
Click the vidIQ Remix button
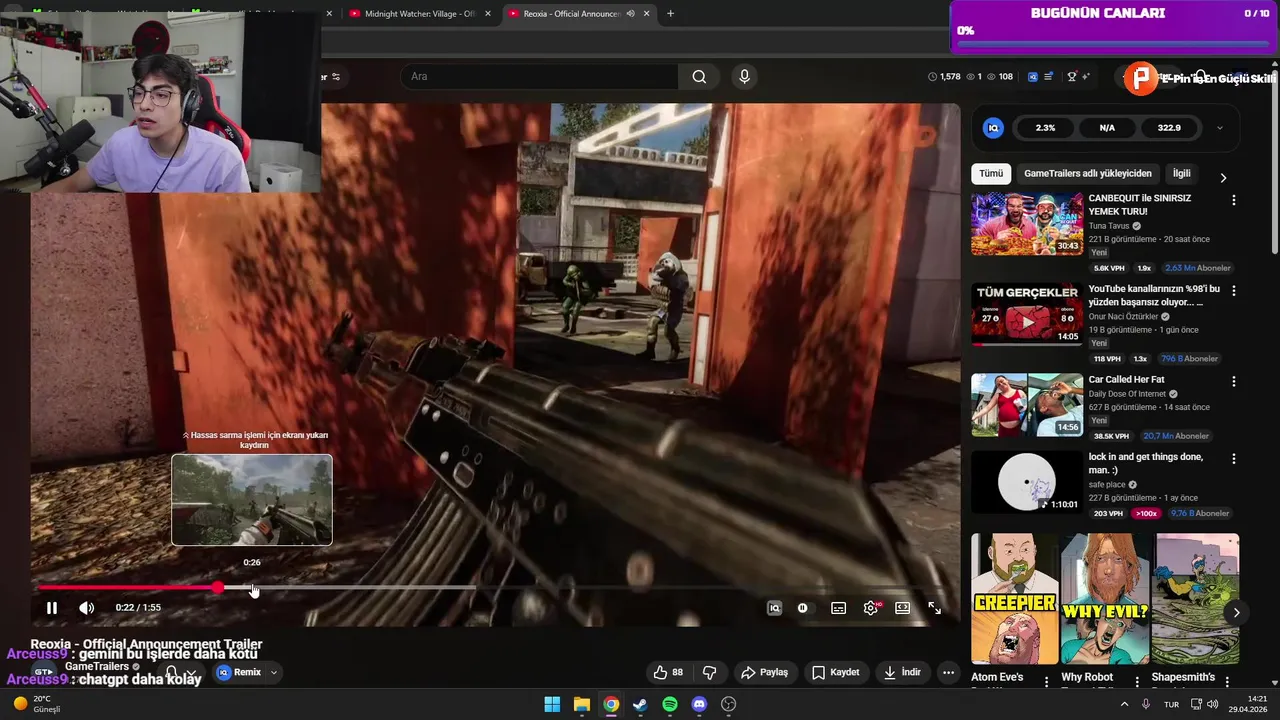239,672
